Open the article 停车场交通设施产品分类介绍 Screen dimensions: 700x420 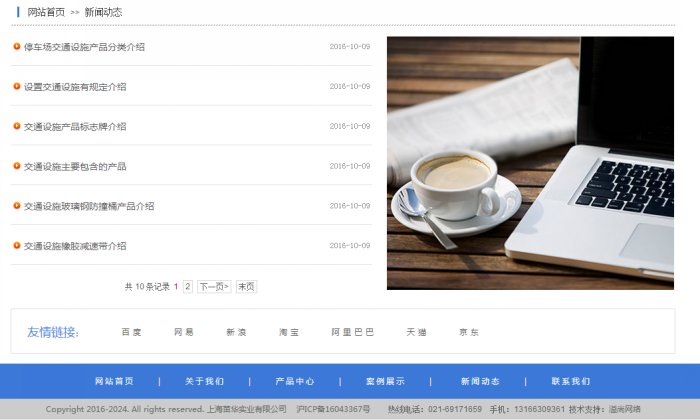[84, 47]
